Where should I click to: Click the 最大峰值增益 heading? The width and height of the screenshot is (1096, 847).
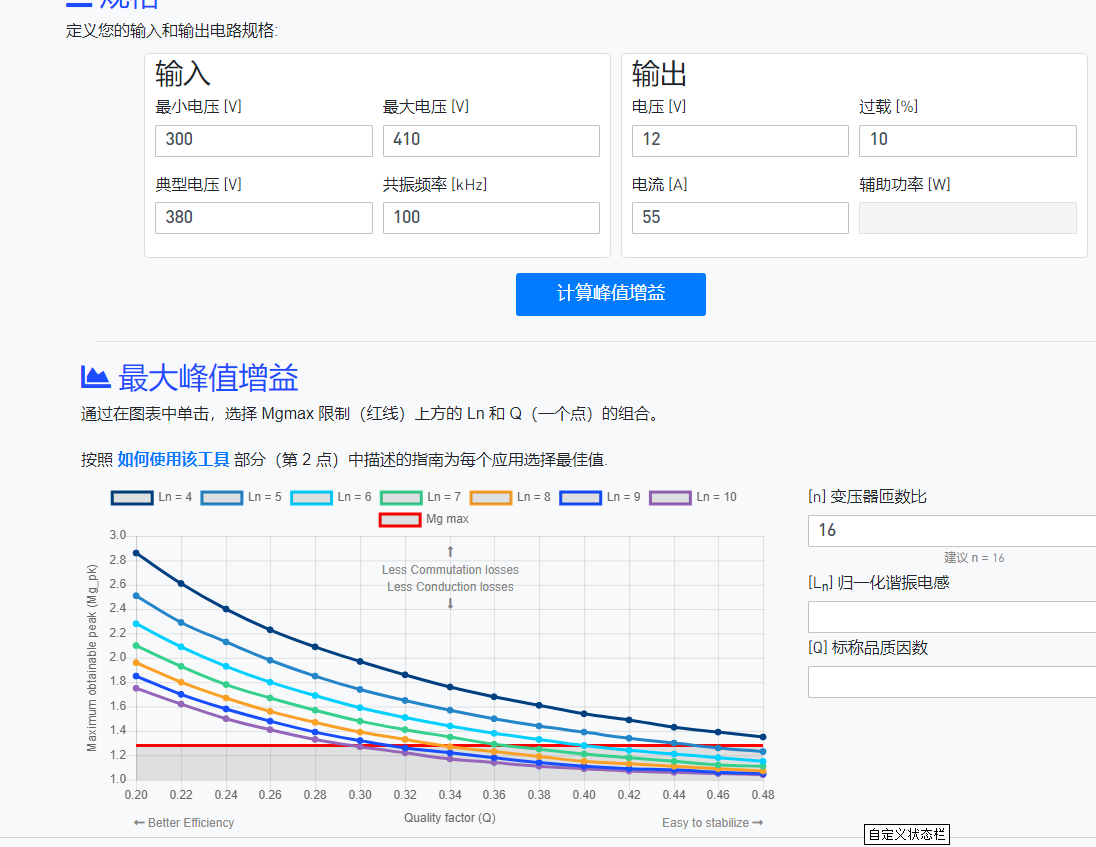pyautogui.click(x=208, y=378)
